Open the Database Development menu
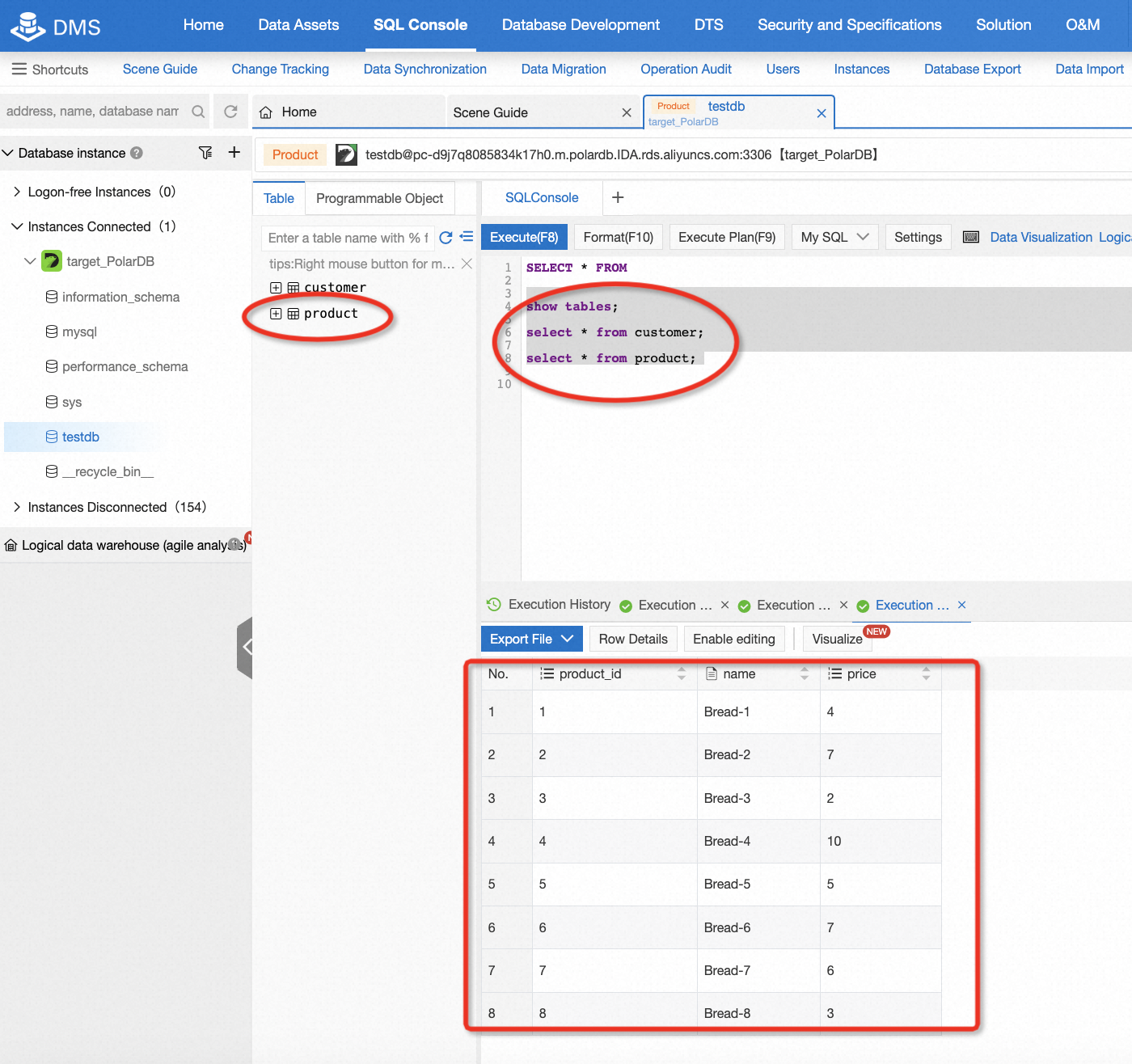The width and height of the screenshot is (1132, 1064). pyautogui.click(x=581, y=25)
